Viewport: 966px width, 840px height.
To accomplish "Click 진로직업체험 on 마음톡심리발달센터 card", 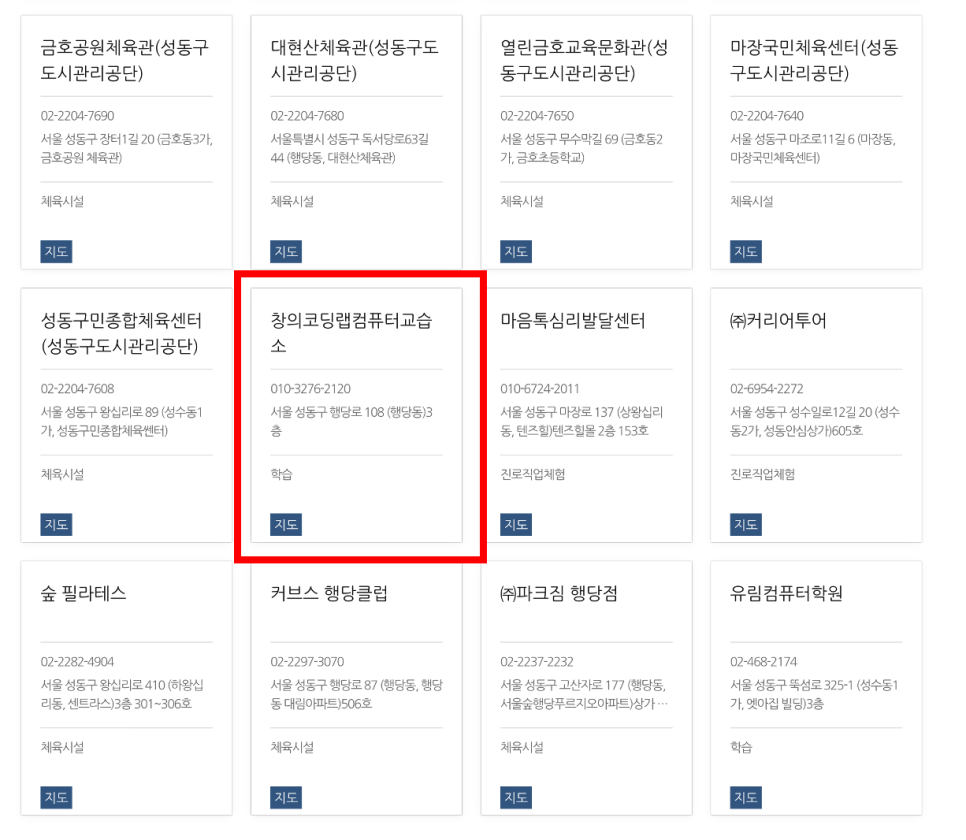I will click(x=533, y=475).
